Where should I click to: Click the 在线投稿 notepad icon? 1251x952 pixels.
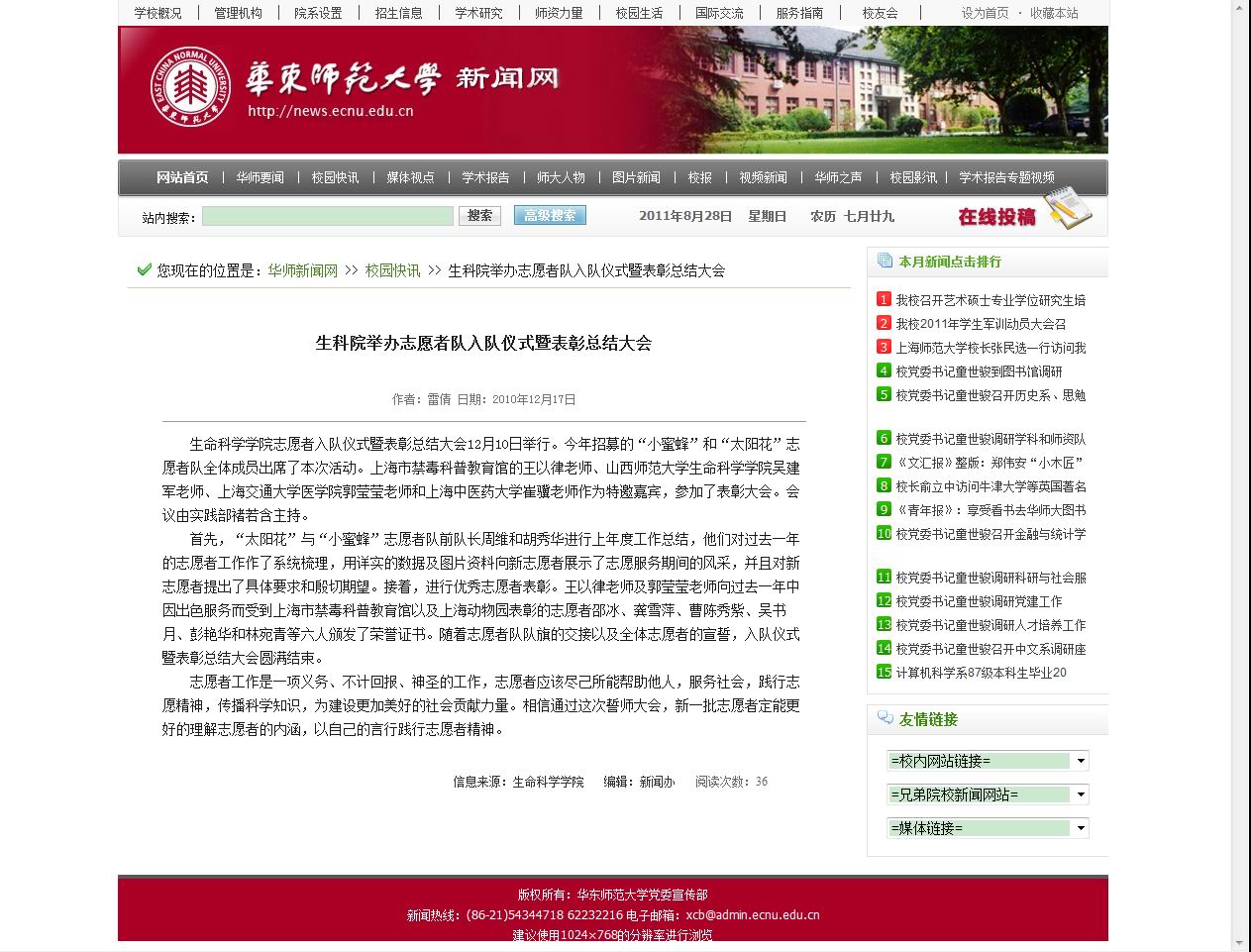coord(1069,209)
